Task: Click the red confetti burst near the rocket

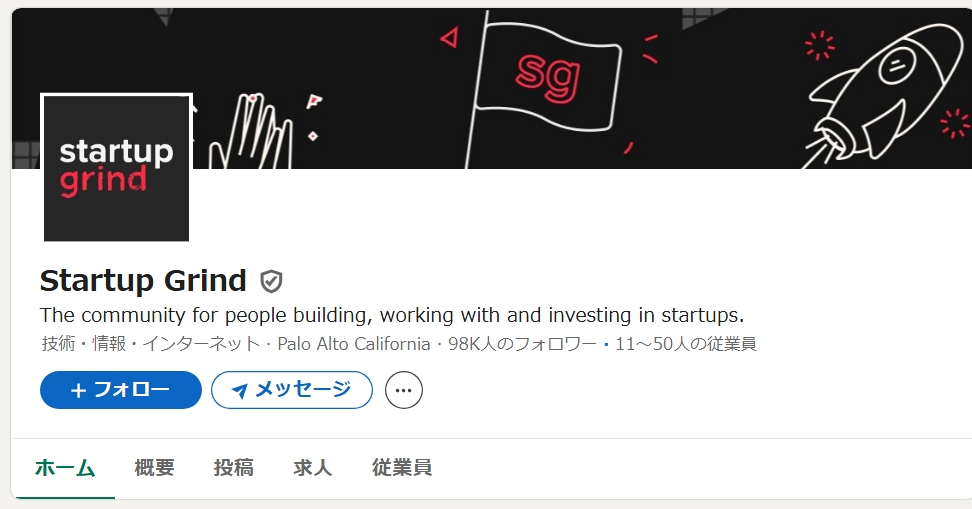Action: [x=818, y=45]
